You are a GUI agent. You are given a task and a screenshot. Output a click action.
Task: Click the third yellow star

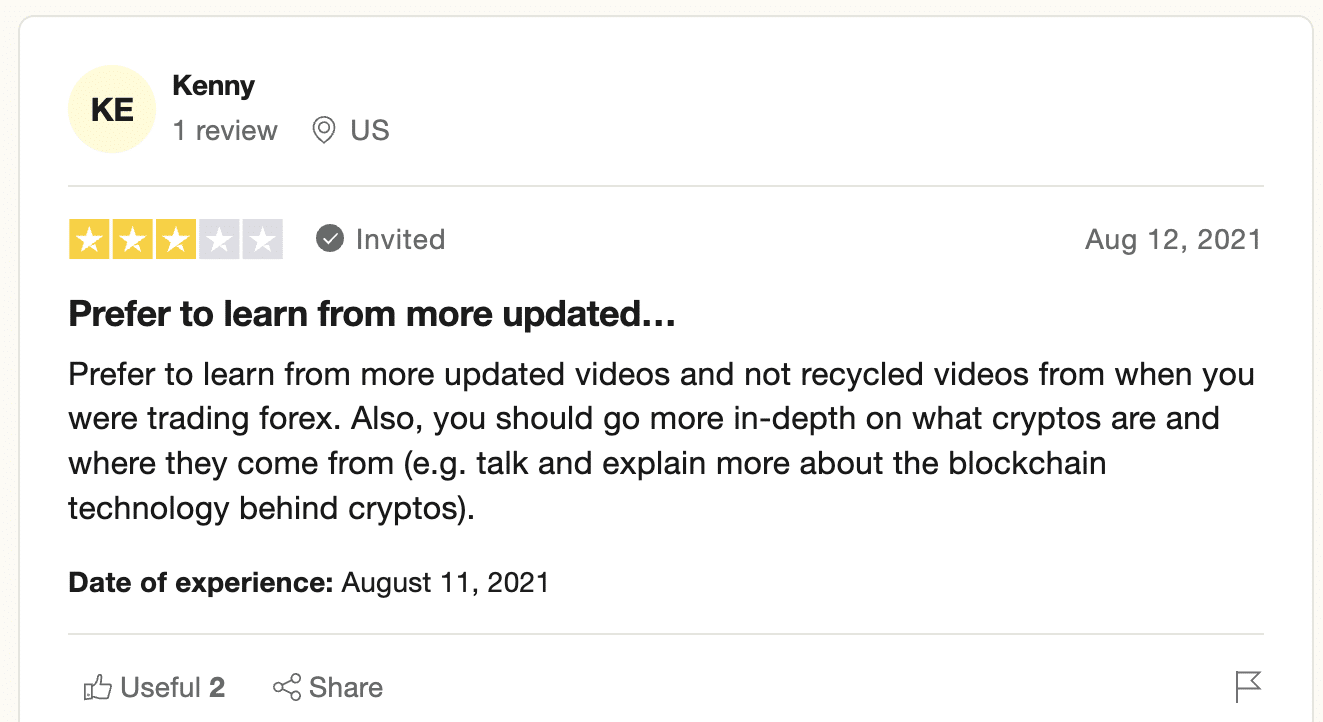(x=175, y=240)
